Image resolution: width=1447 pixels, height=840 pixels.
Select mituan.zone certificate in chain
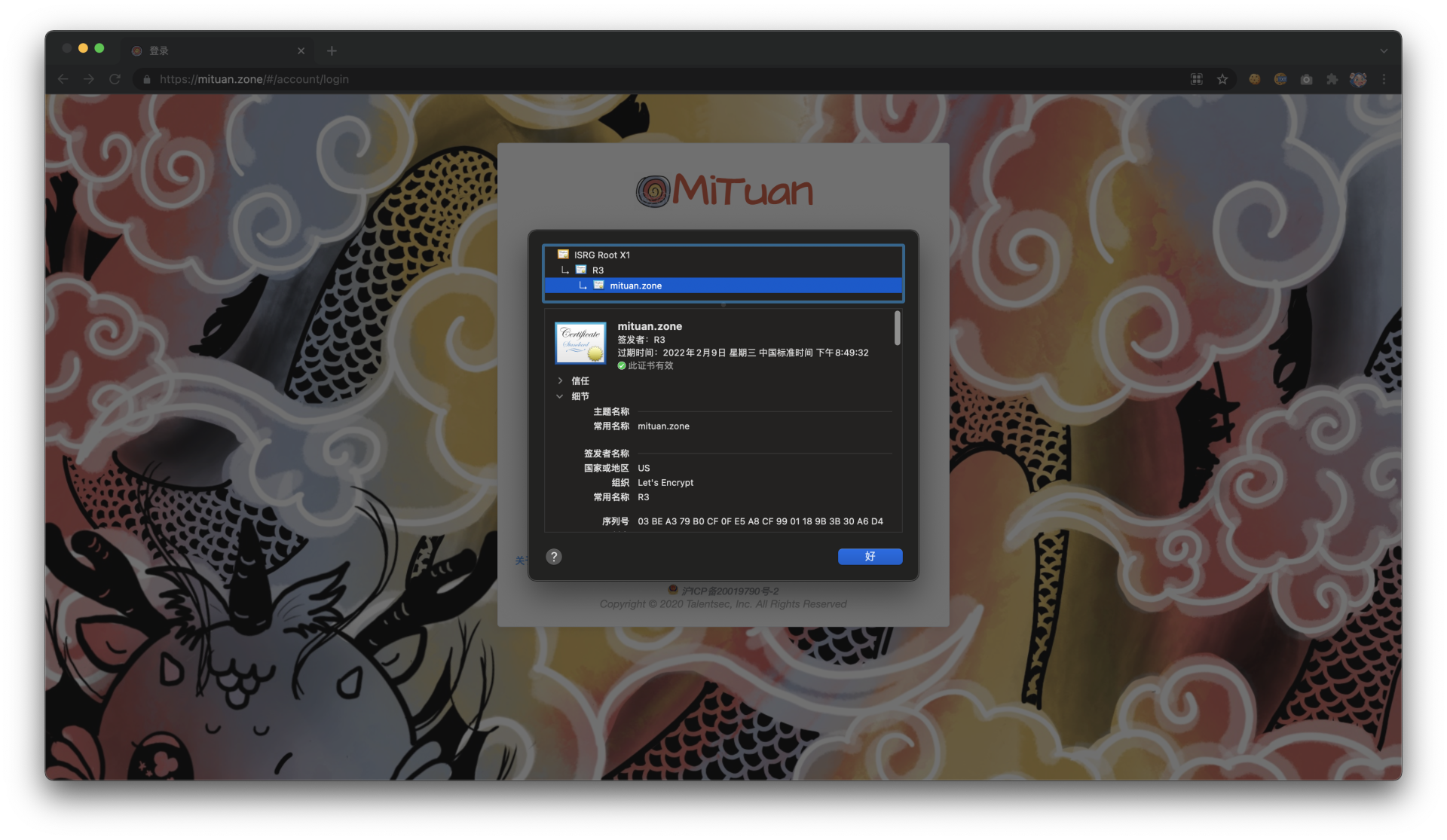click(635, 286)
